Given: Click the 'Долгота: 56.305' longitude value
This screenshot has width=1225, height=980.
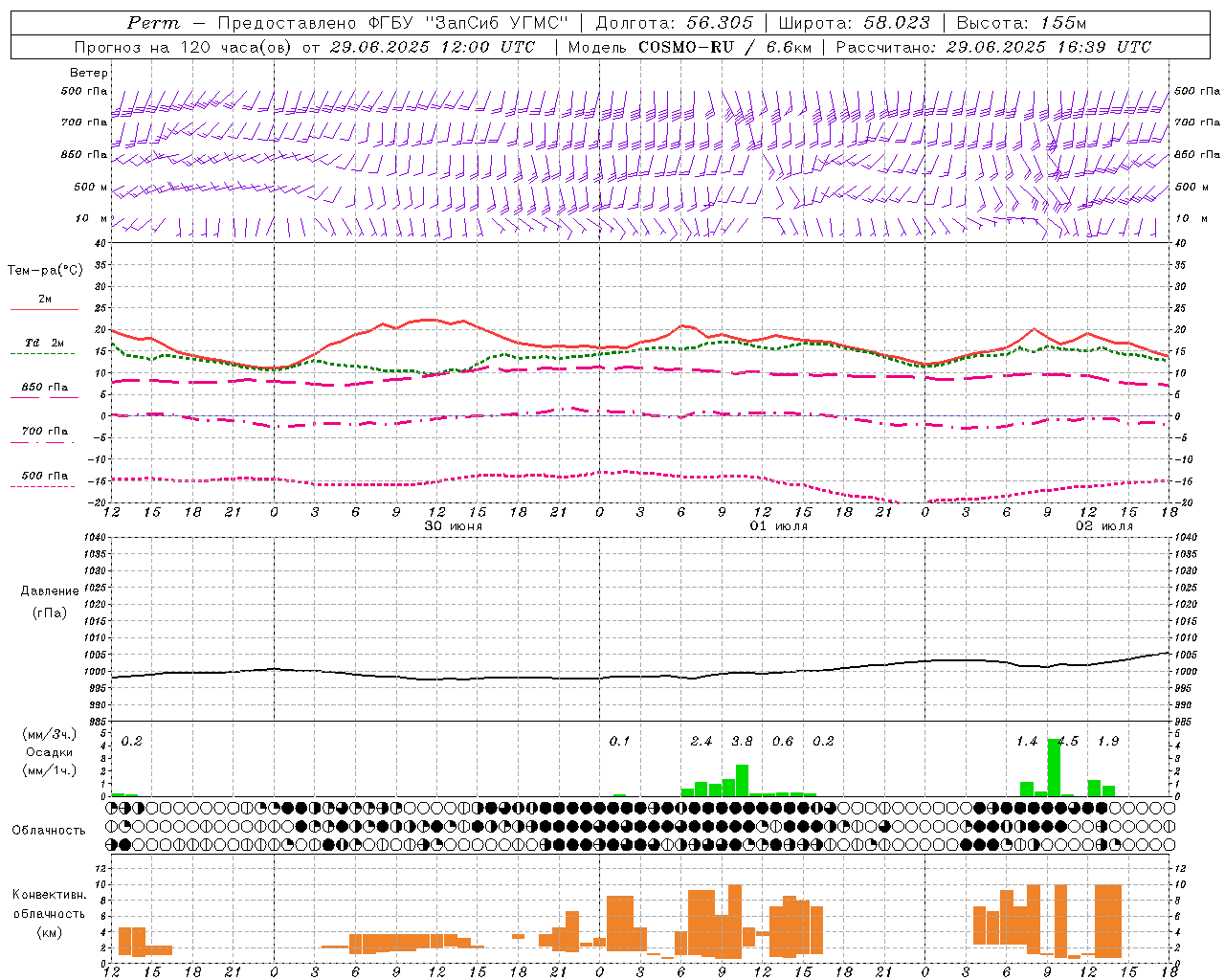Looking at the screenshot, I should tap(675, 23).
